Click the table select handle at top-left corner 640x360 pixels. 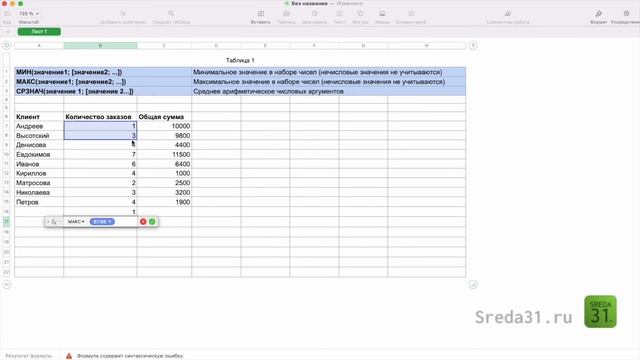[x=7, y=45]
